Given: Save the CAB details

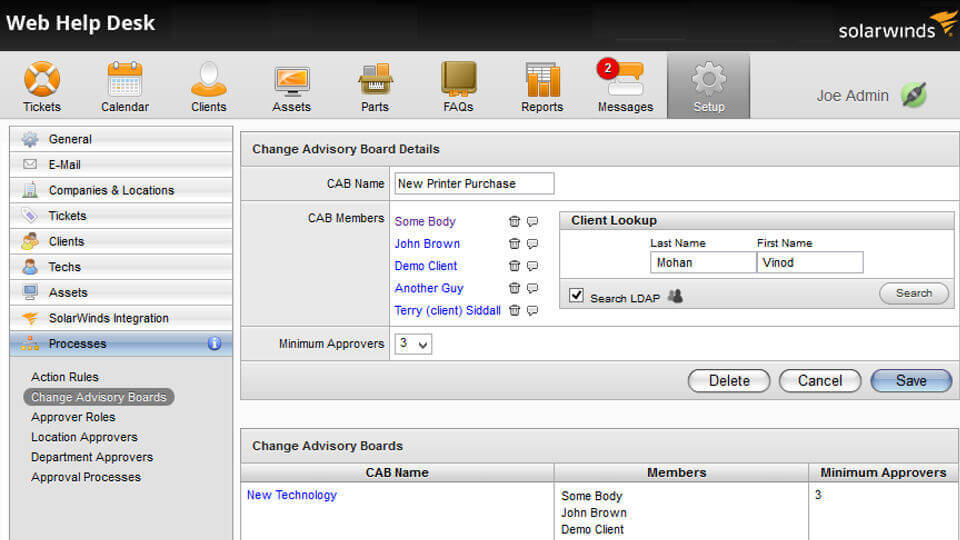Looking at the screenshot, I should 911,381.
